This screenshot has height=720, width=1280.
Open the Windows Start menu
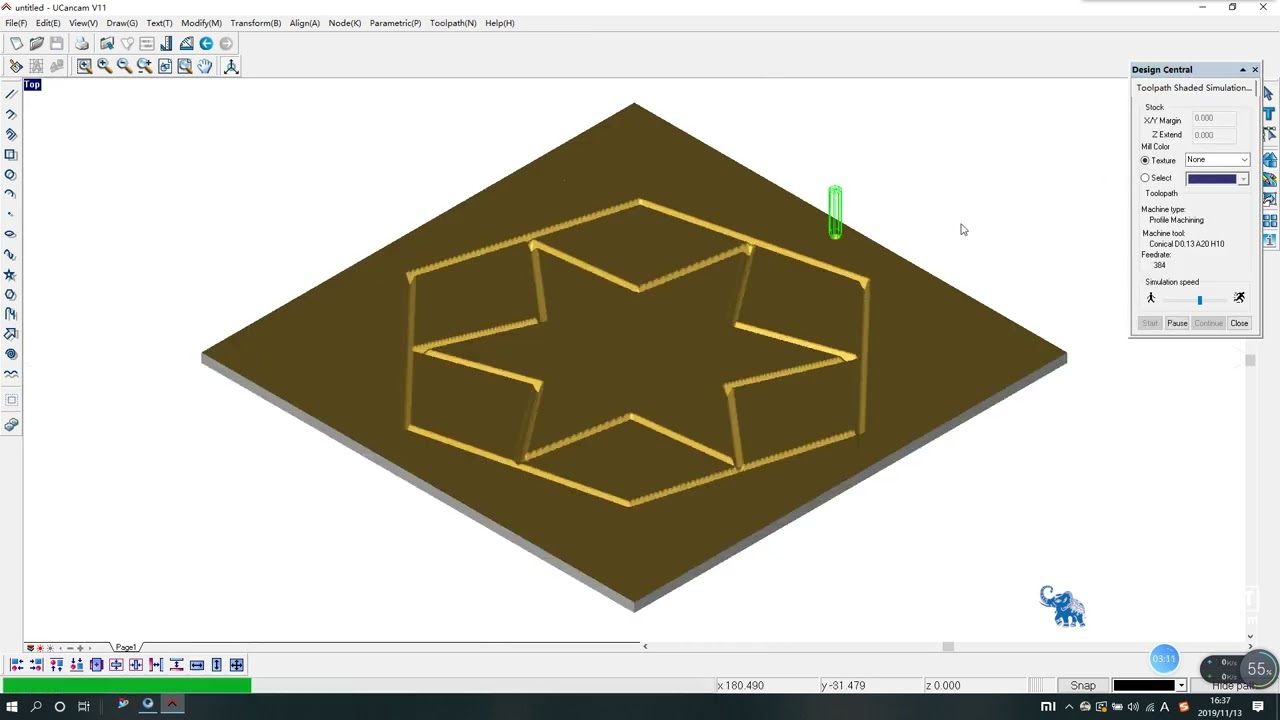click(x=12, y=706)
